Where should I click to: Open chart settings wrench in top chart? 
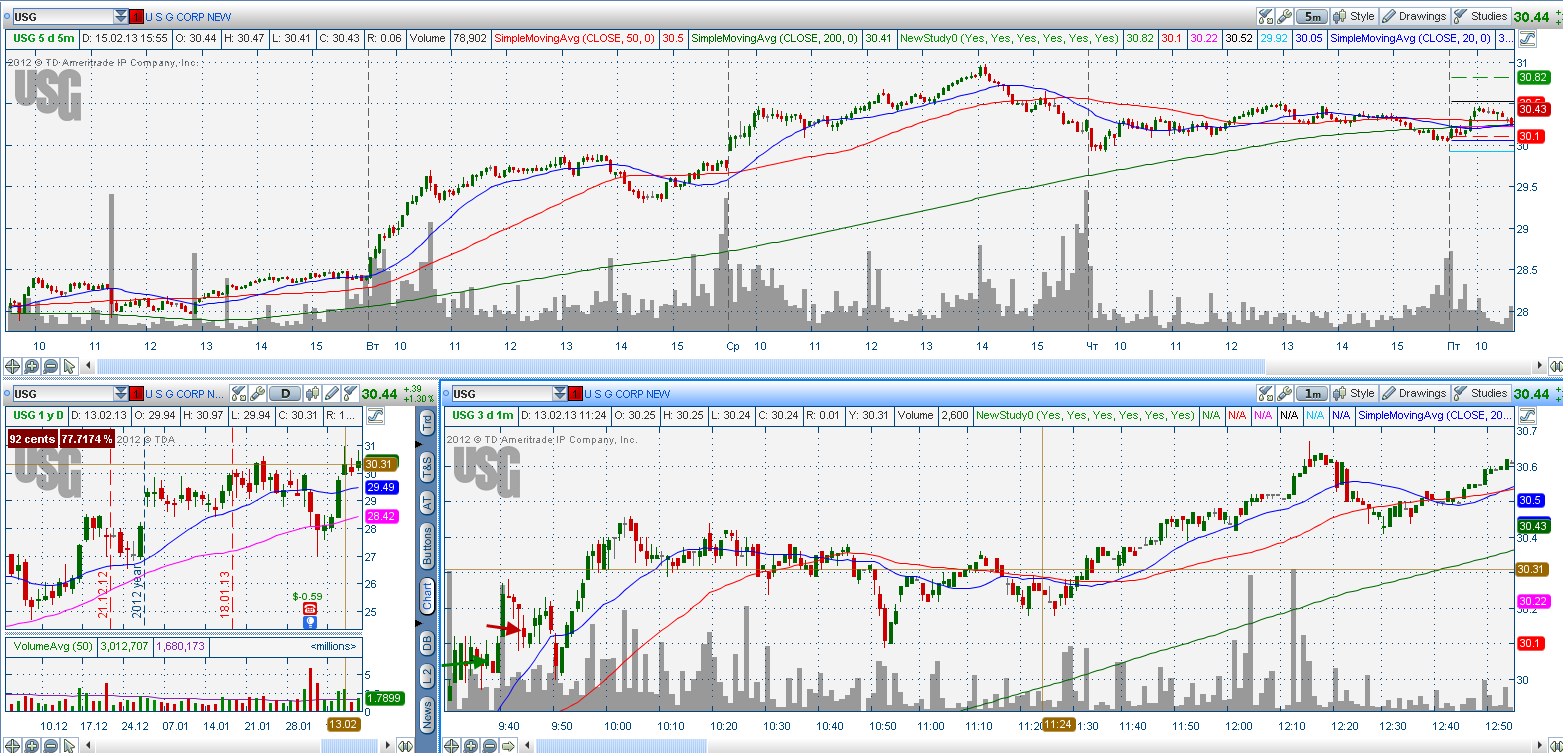point(1284,16)
